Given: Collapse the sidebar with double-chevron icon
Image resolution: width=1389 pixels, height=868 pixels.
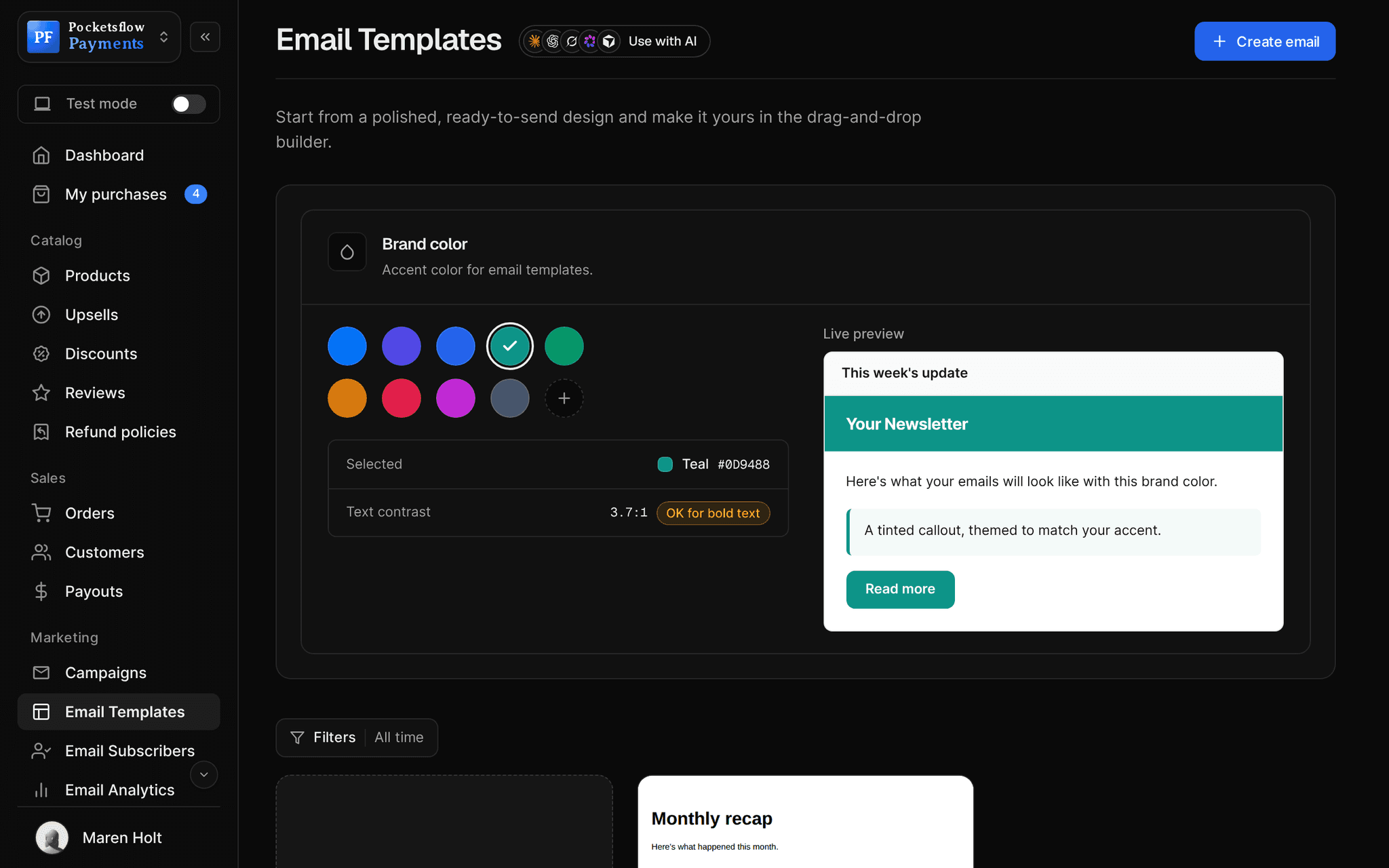Looking at the screenshot, I should pos(205,37).
